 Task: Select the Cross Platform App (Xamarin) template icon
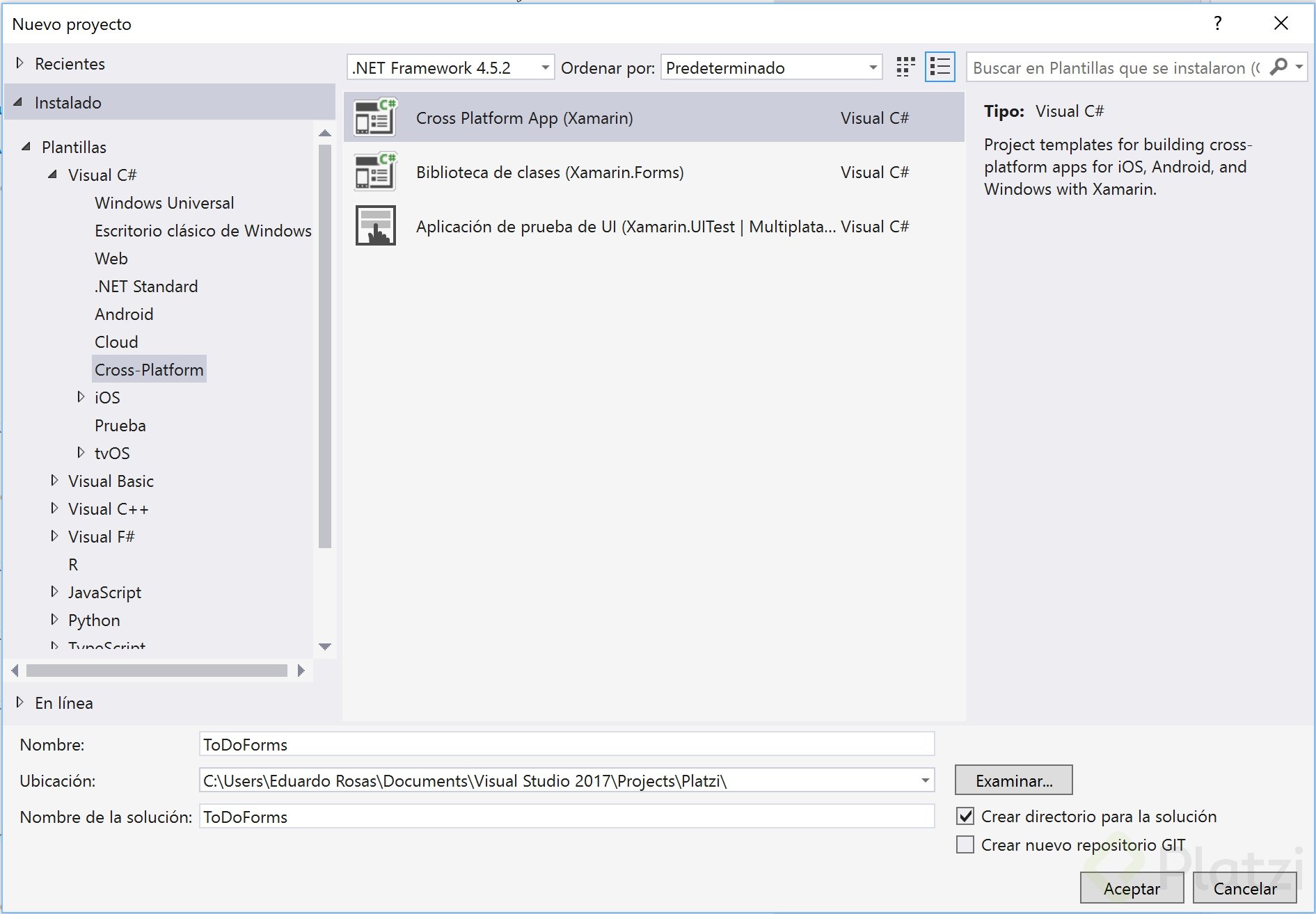(374, 117)
